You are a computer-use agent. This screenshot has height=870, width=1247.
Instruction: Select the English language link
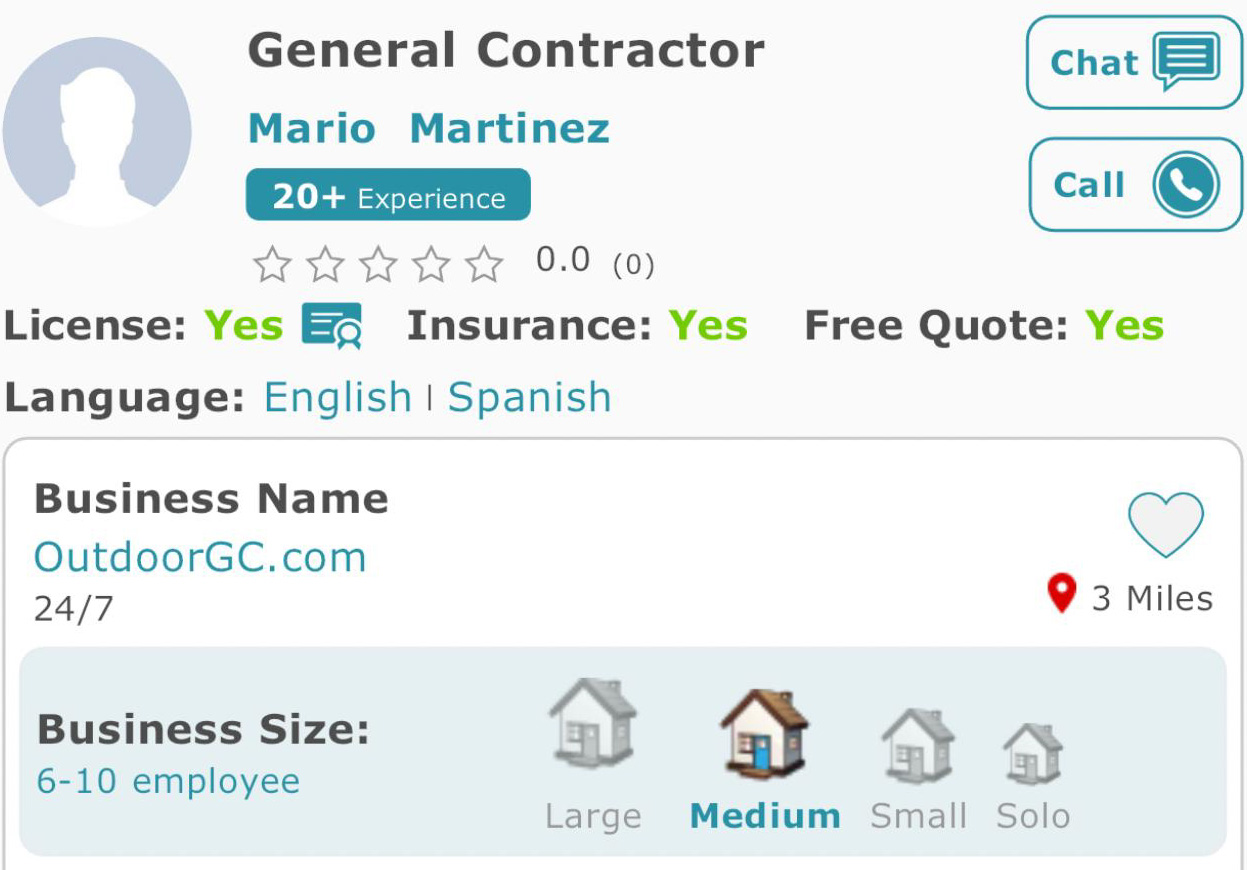tap(337, 398)
